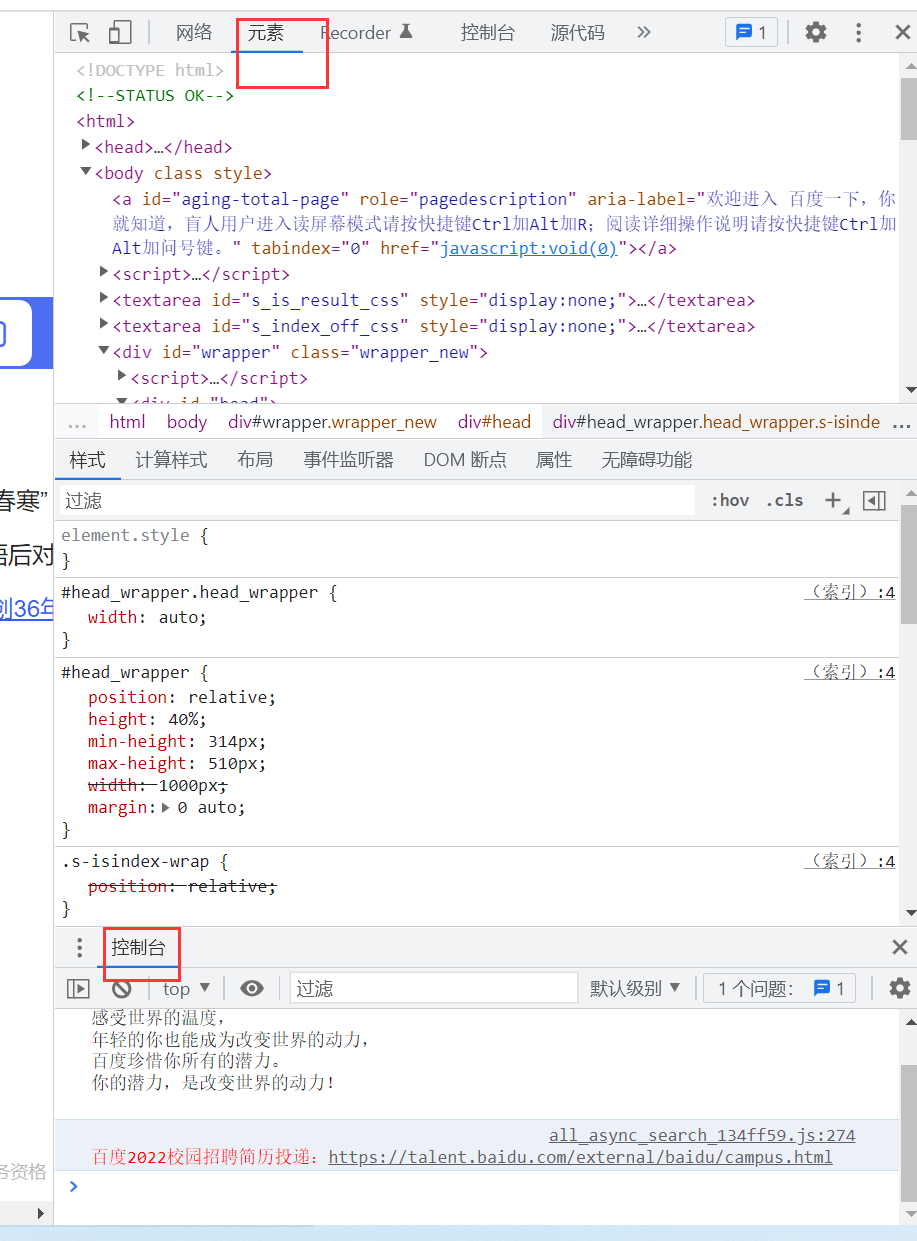917x1241 pixels.
Task: Open console settings gear icon
Action: pos(899,988)
